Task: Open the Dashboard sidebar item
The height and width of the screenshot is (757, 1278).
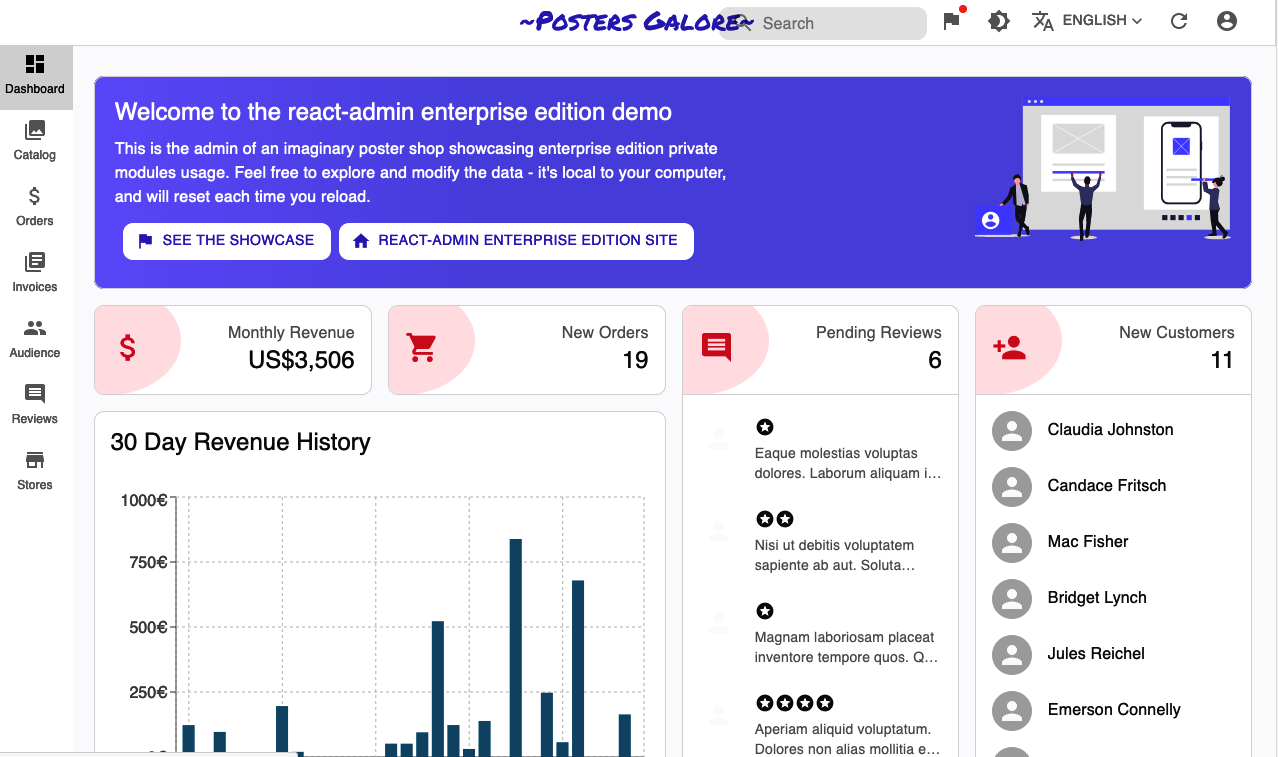Action: (35, 77)
